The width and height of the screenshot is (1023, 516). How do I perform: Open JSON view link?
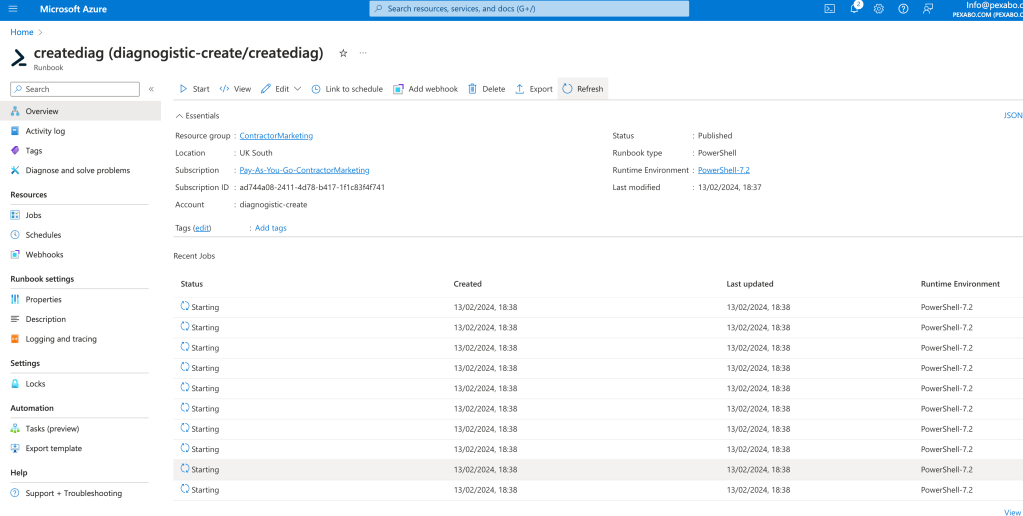1013,115
